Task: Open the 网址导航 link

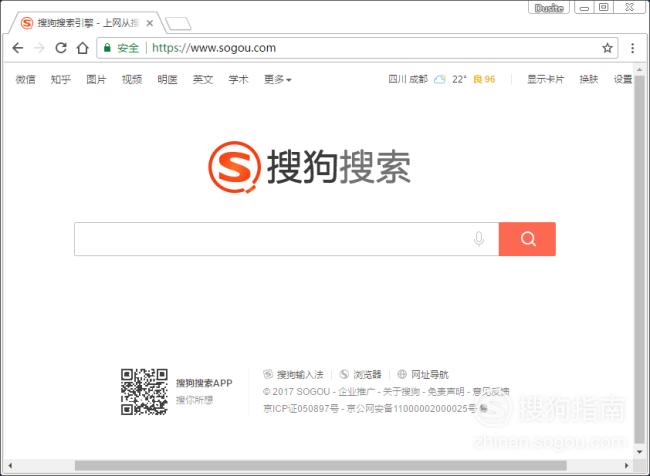Action: click(423, 374)
